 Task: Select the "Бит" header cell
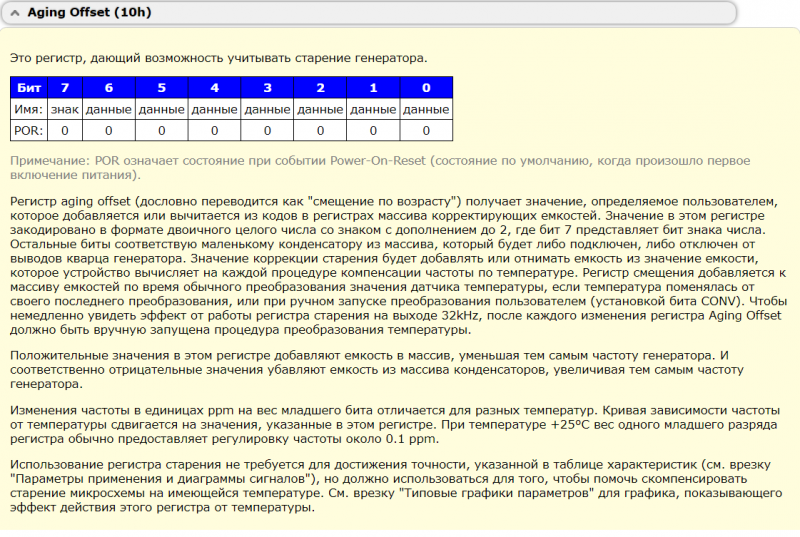coord(29,88)
